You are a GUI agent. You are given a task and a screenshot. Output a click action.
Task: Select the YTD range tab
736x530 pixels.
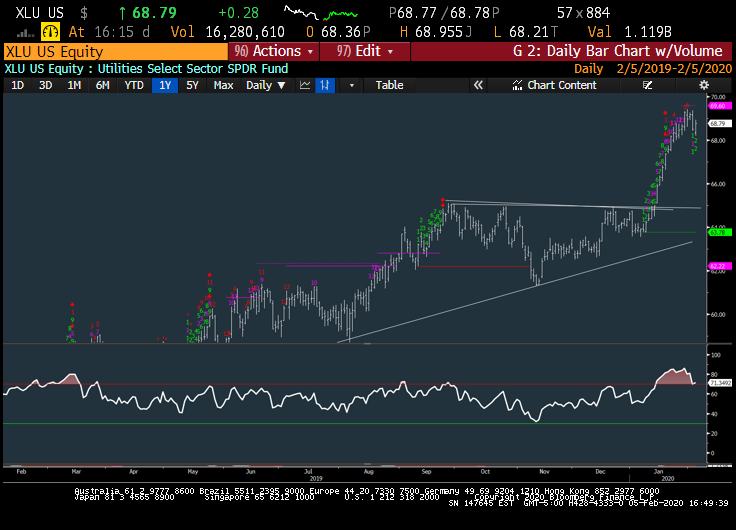point(134,85)
